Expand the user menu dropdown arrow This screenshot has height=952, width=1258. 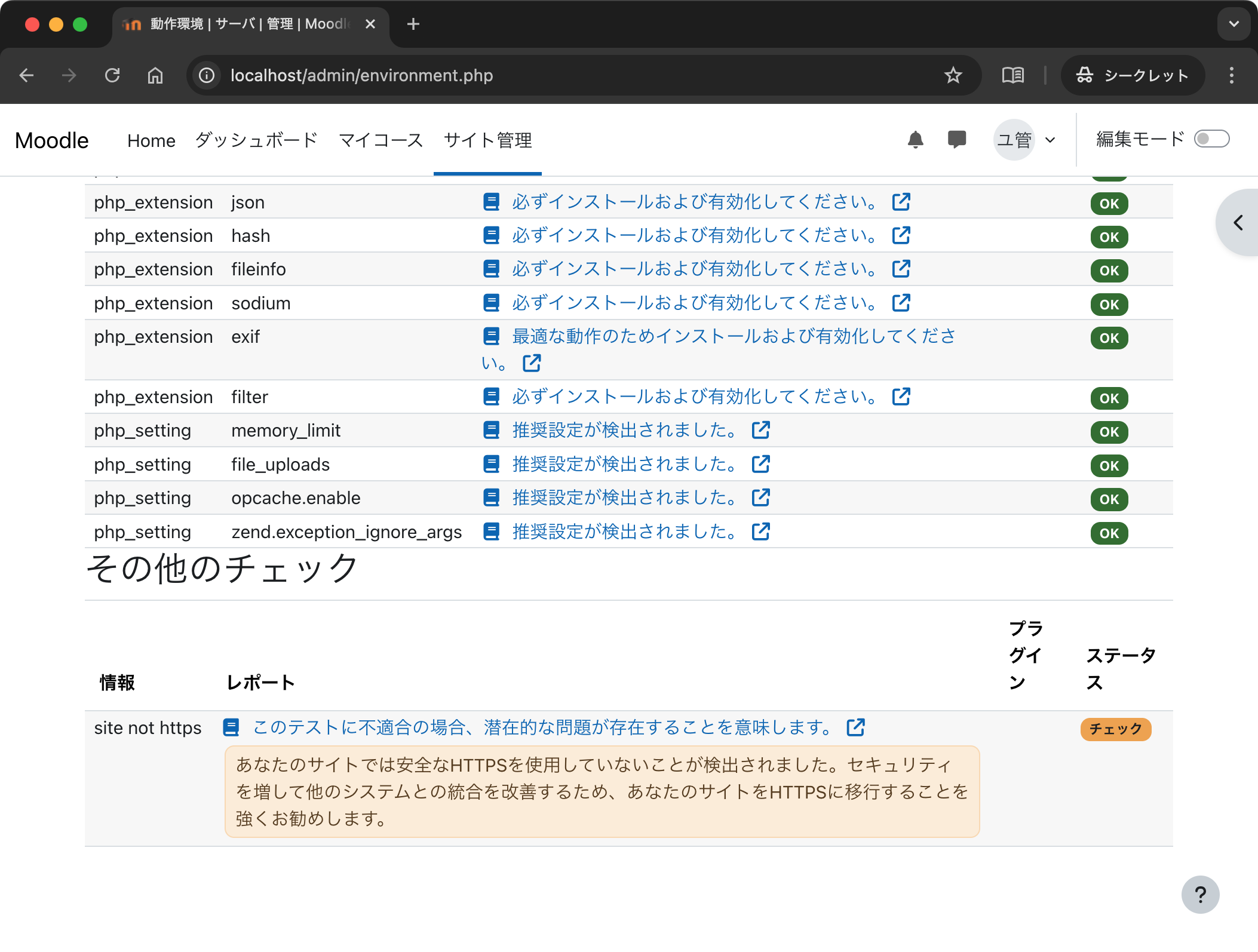tap(1050, 140)
